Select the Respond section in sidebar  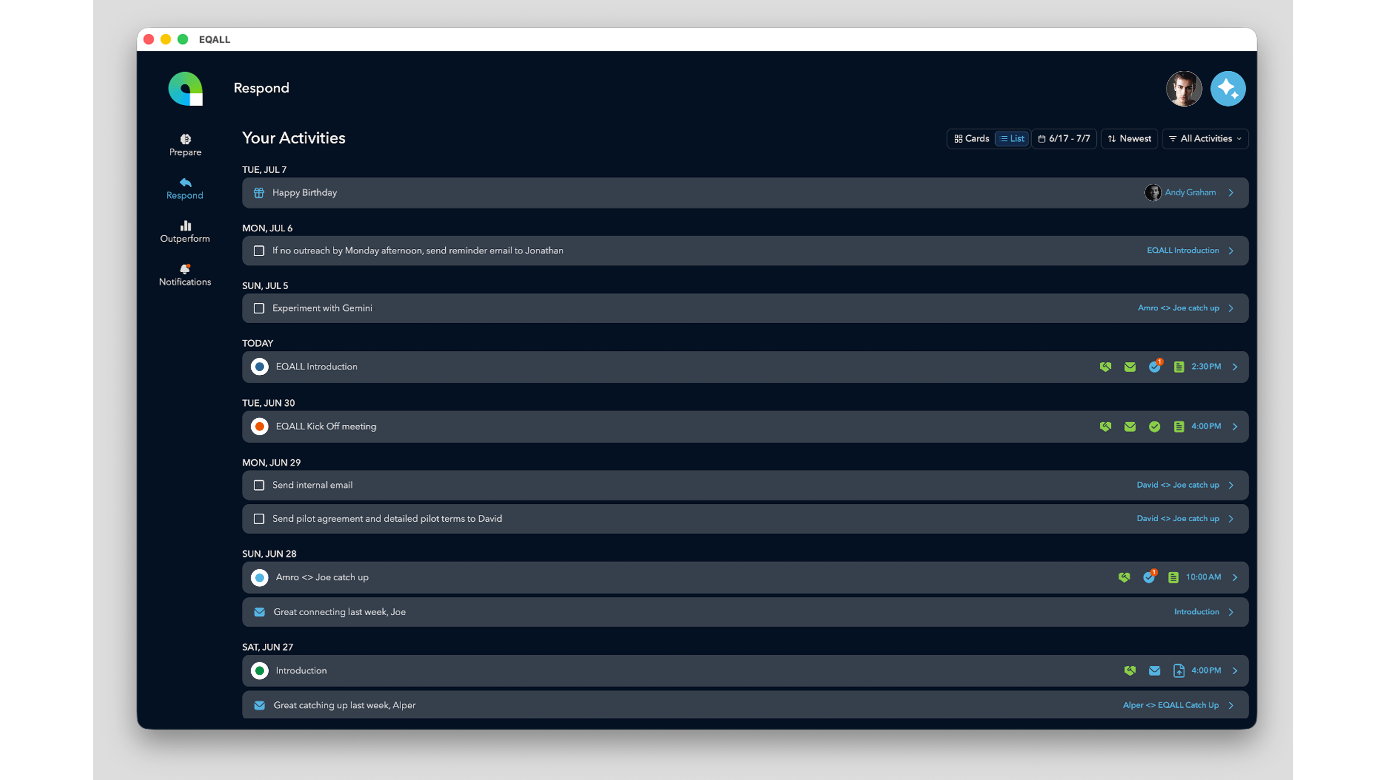pyautogui.click(x=185, y=189)
